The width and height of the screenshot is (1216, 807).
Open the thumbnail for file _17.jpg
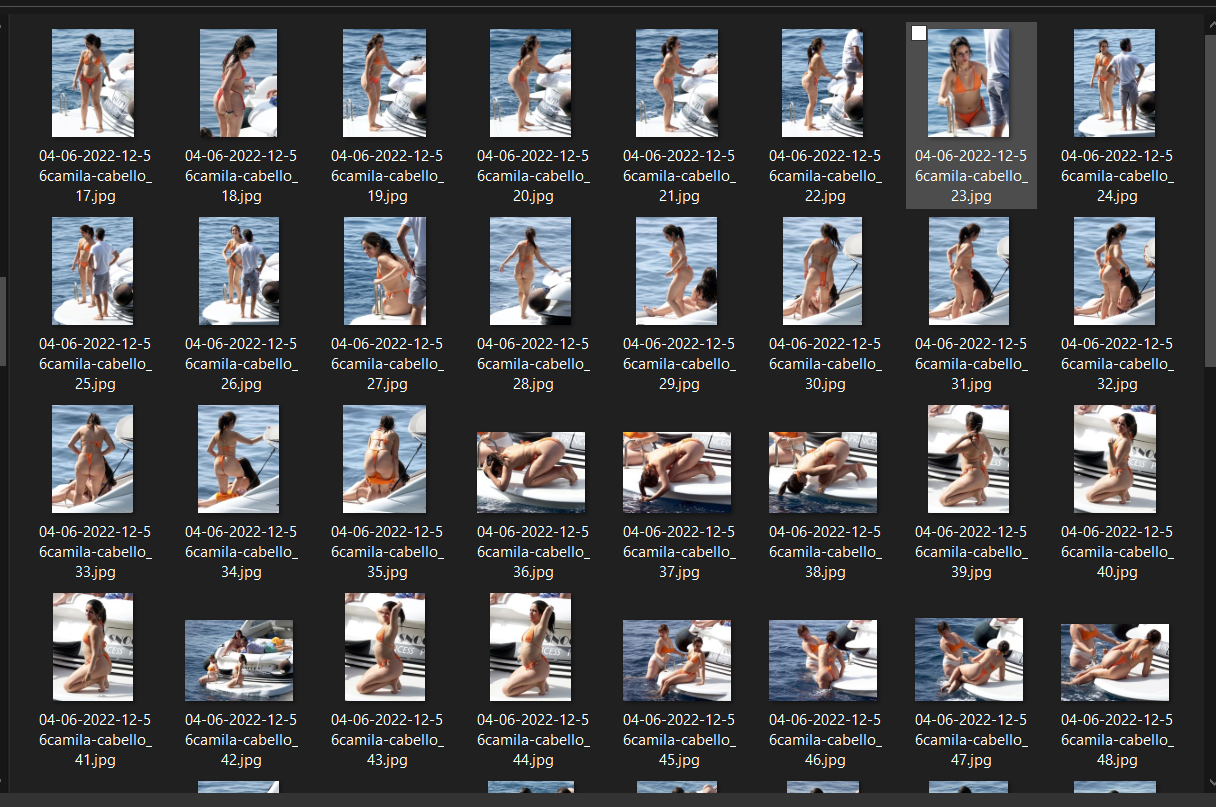(93, 83)
